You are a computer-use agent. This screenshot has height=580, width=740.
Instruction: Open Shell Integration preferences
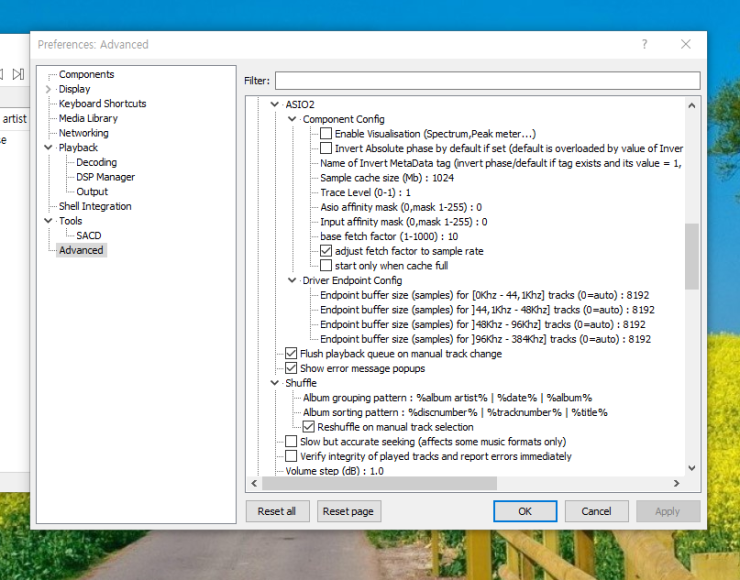click(95, 206)
